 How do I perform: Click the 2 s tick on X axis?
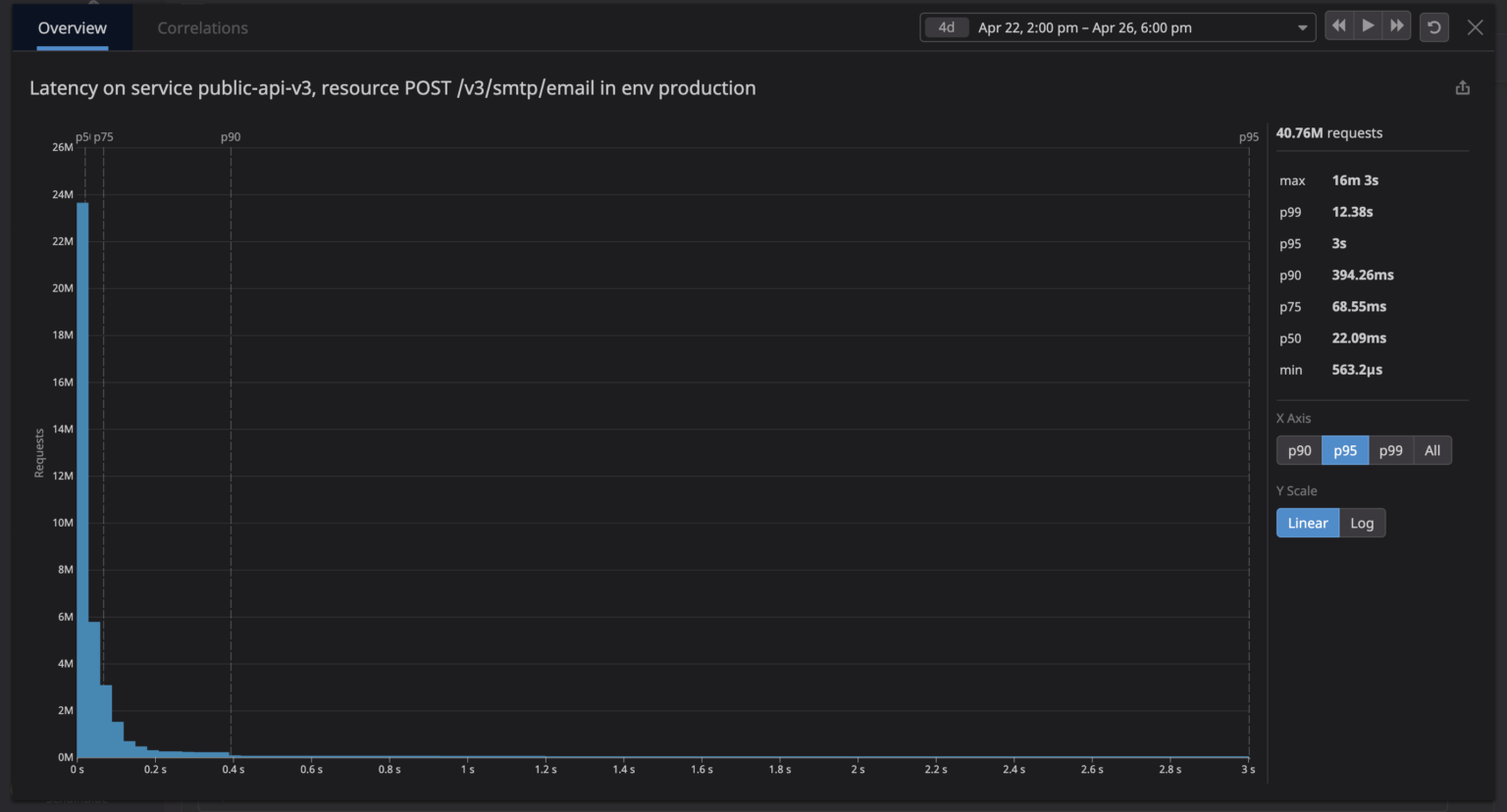click(857, 770)
